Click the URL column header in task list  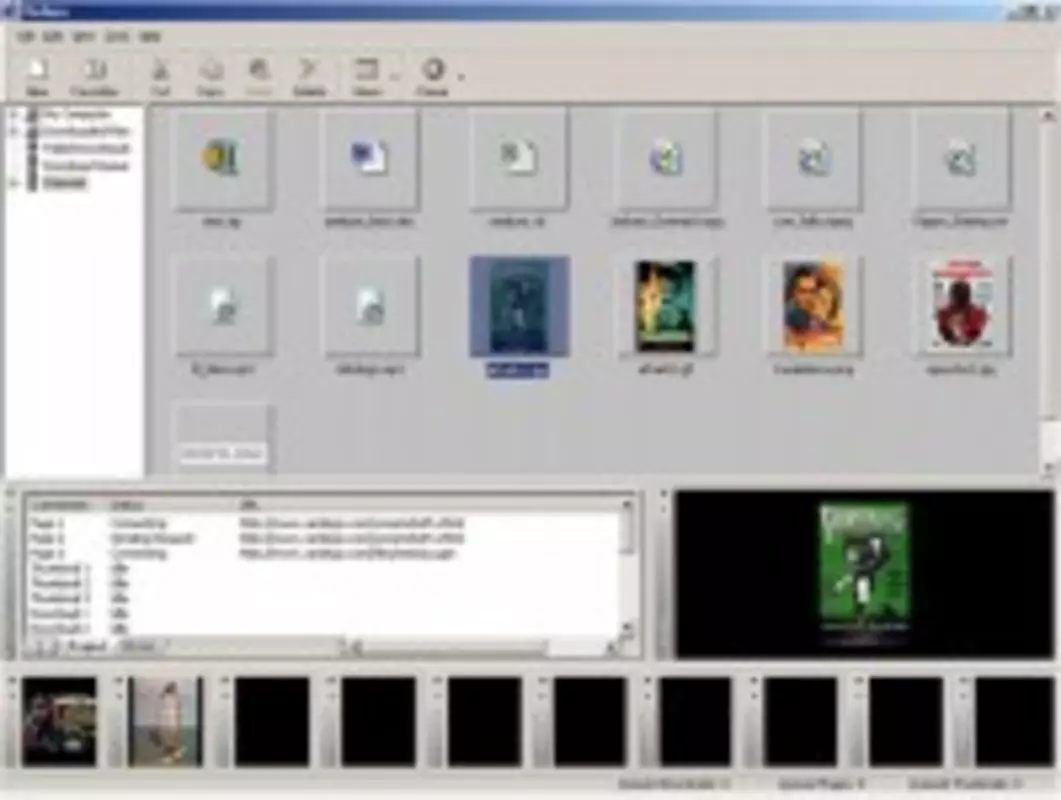pyautogui.click(x=428, y=505)
